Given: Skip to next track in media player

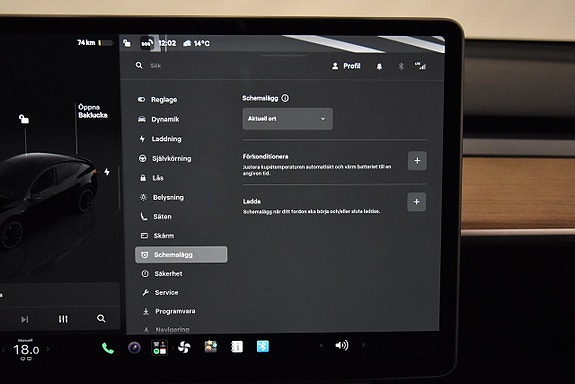Looking at the screenshot, I should [24, 319].
